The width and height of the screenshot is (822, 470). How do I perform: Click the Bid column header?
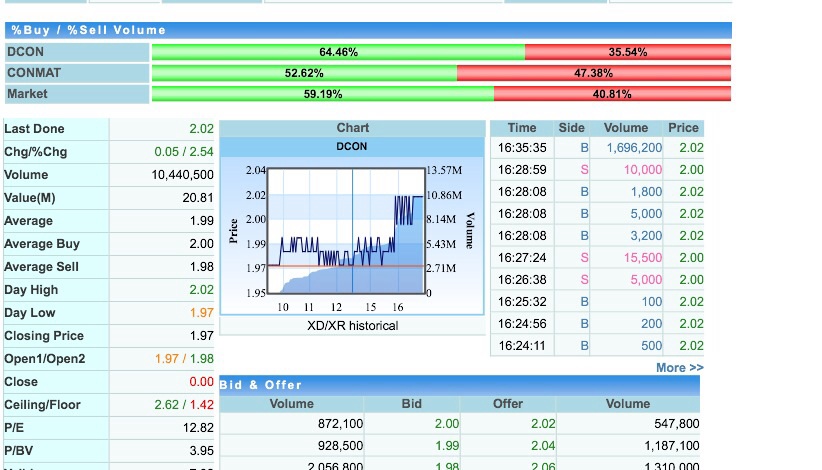(x=412, y=404)
